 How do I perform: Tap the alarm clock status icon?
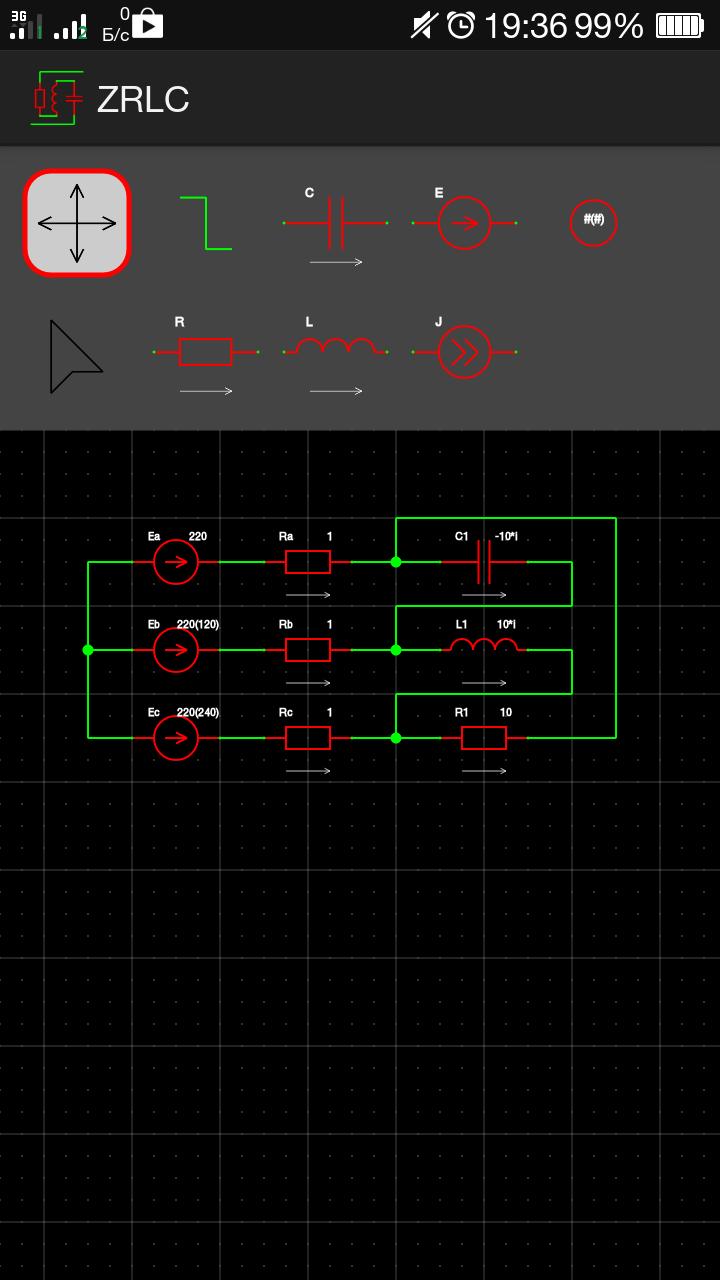(460, 25)
